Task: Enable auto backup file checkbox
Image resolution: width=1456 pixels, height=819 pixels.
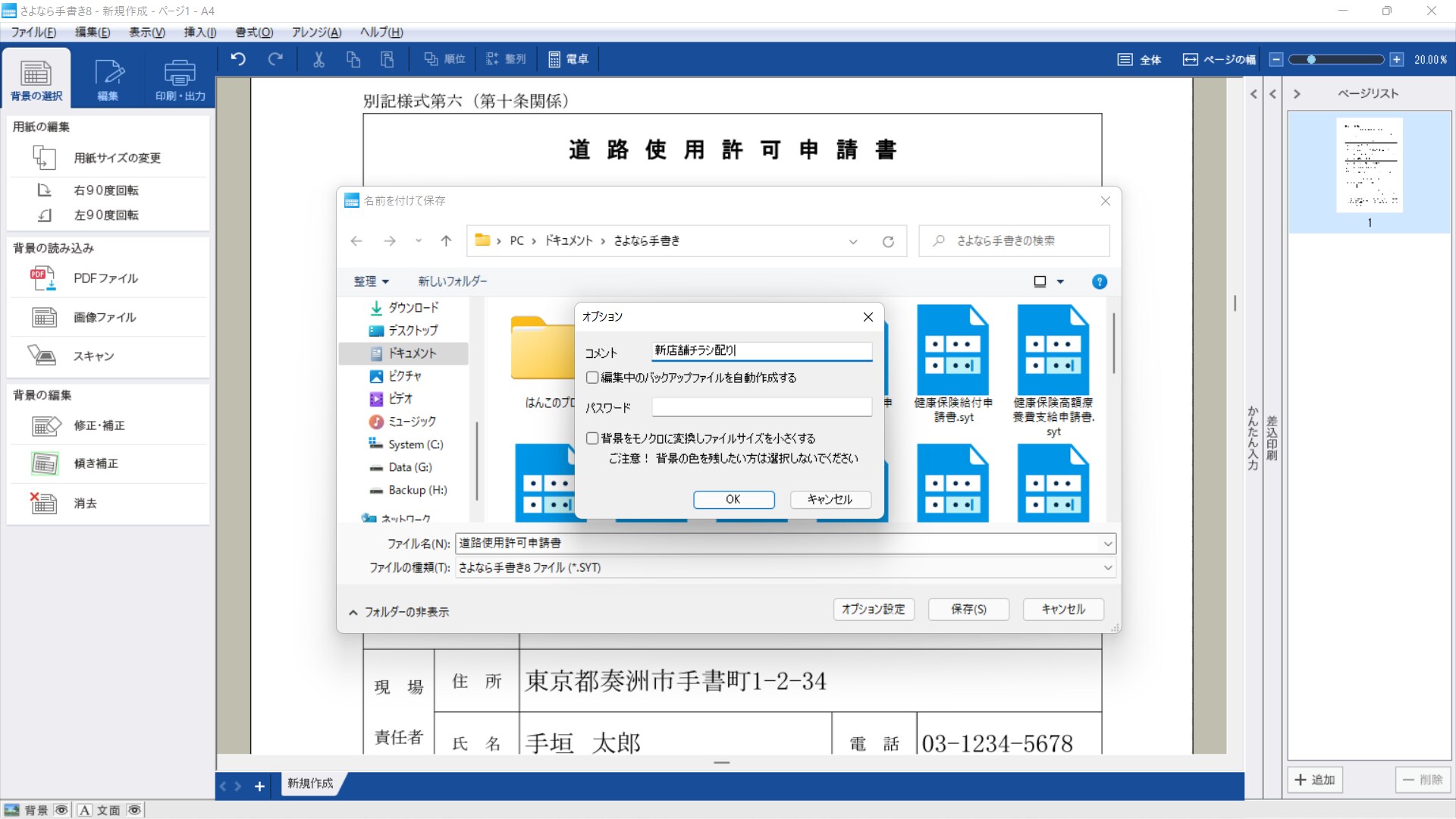Action: coord(592,378)
